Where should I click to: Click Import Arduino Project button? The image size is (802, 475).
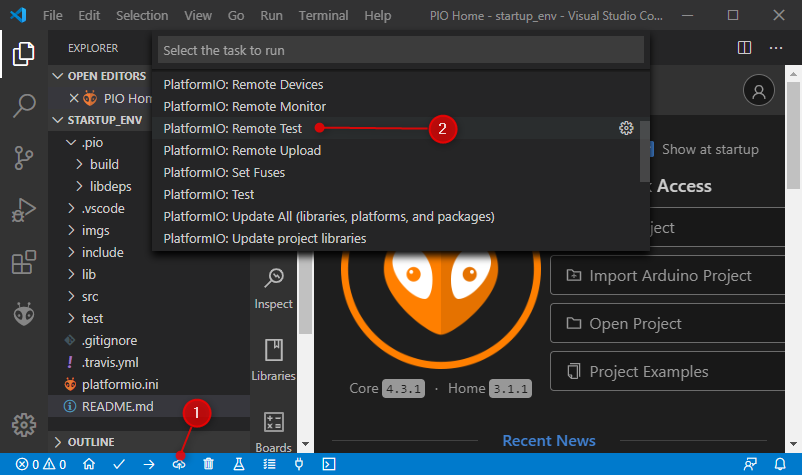coord(667,276)
